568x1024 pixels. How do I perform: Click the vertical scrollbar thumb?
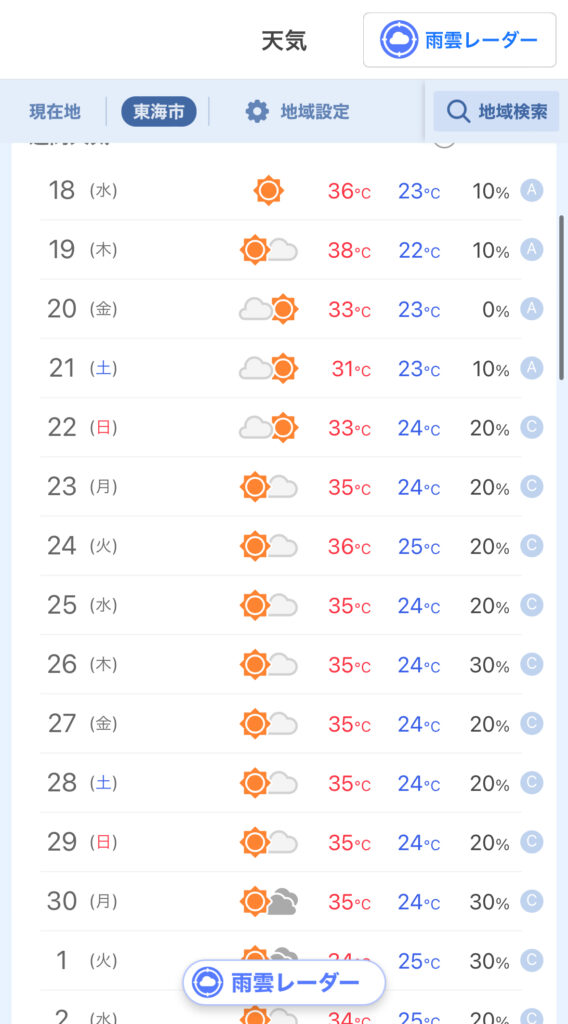point(561,297)
